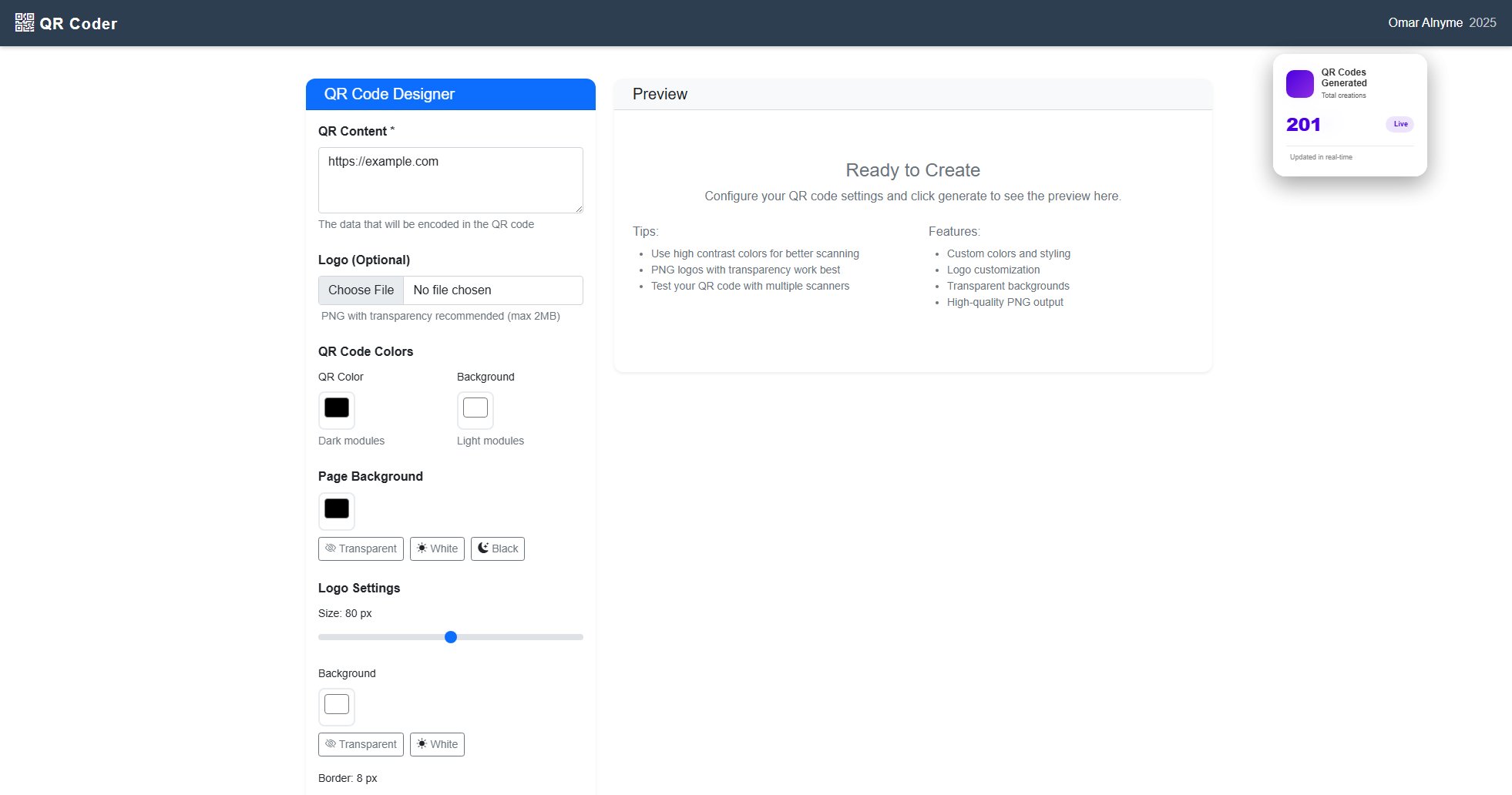Click the sun icon on Logo Background White
This screenshot has height=795, width=1512.
(422, 744)
